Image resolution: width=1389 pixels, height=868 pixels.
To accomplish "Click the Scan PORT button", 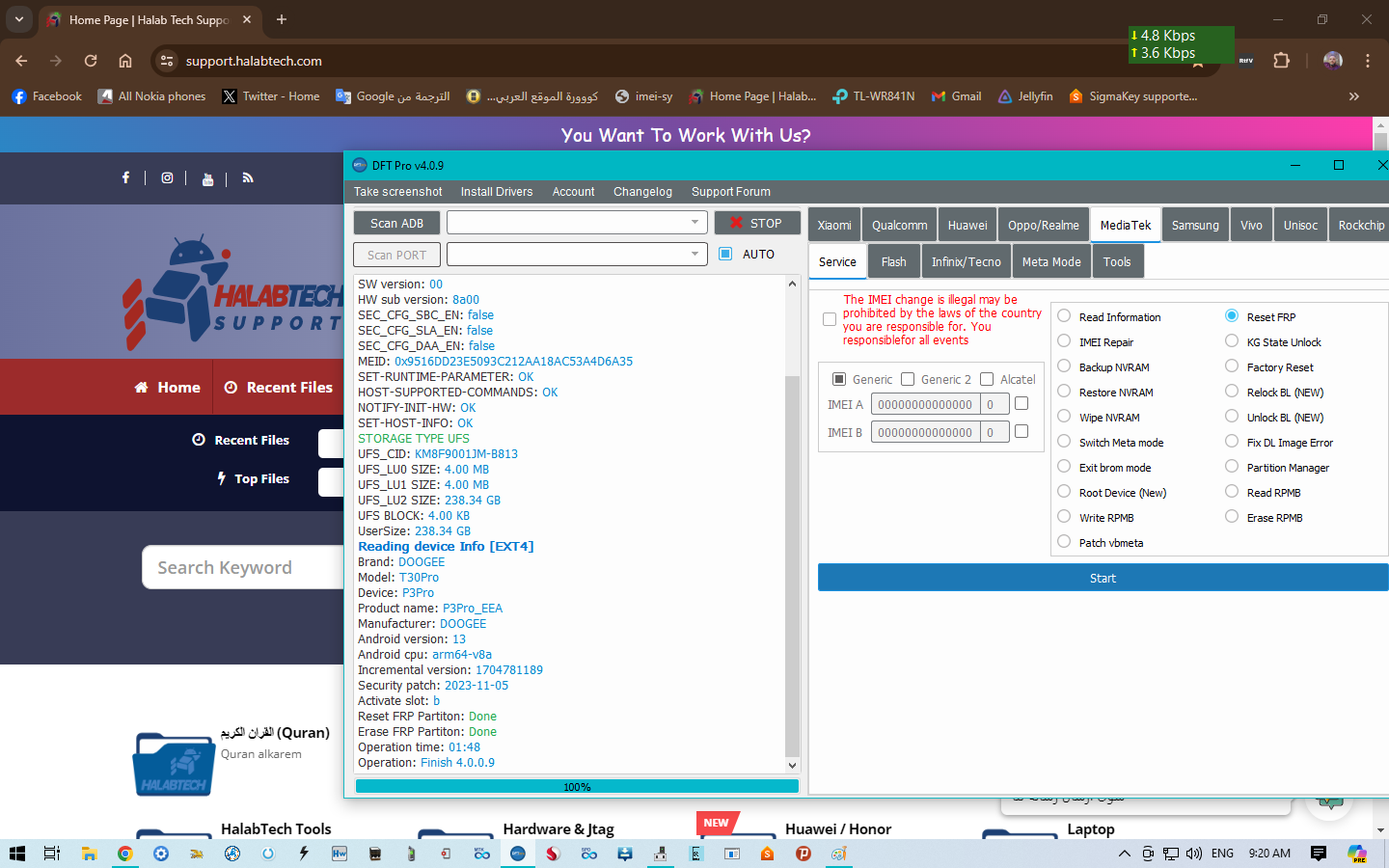I will click(x=396, y=255).
